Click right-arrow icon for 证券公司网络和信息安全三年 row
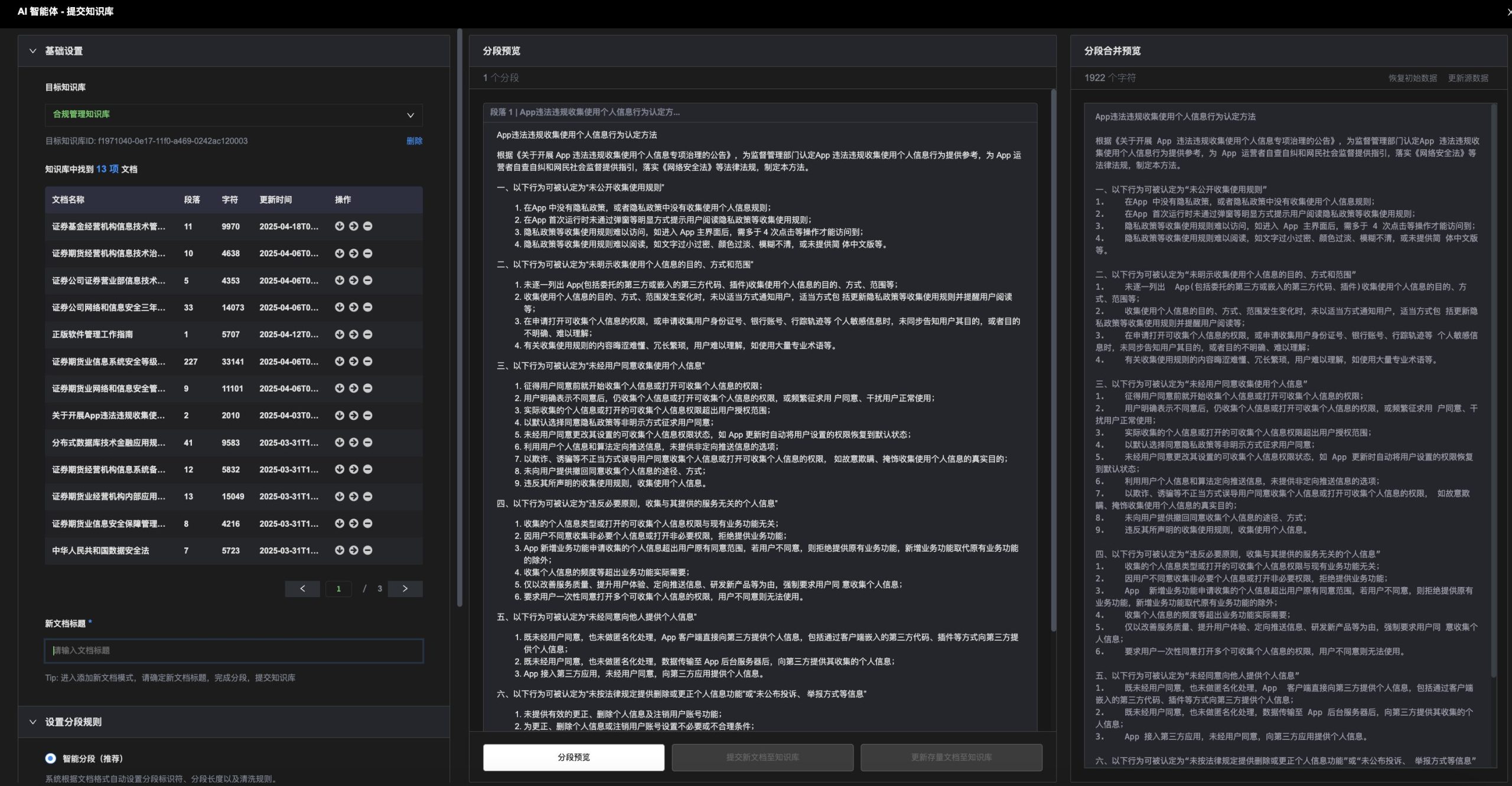 point(353,307)
